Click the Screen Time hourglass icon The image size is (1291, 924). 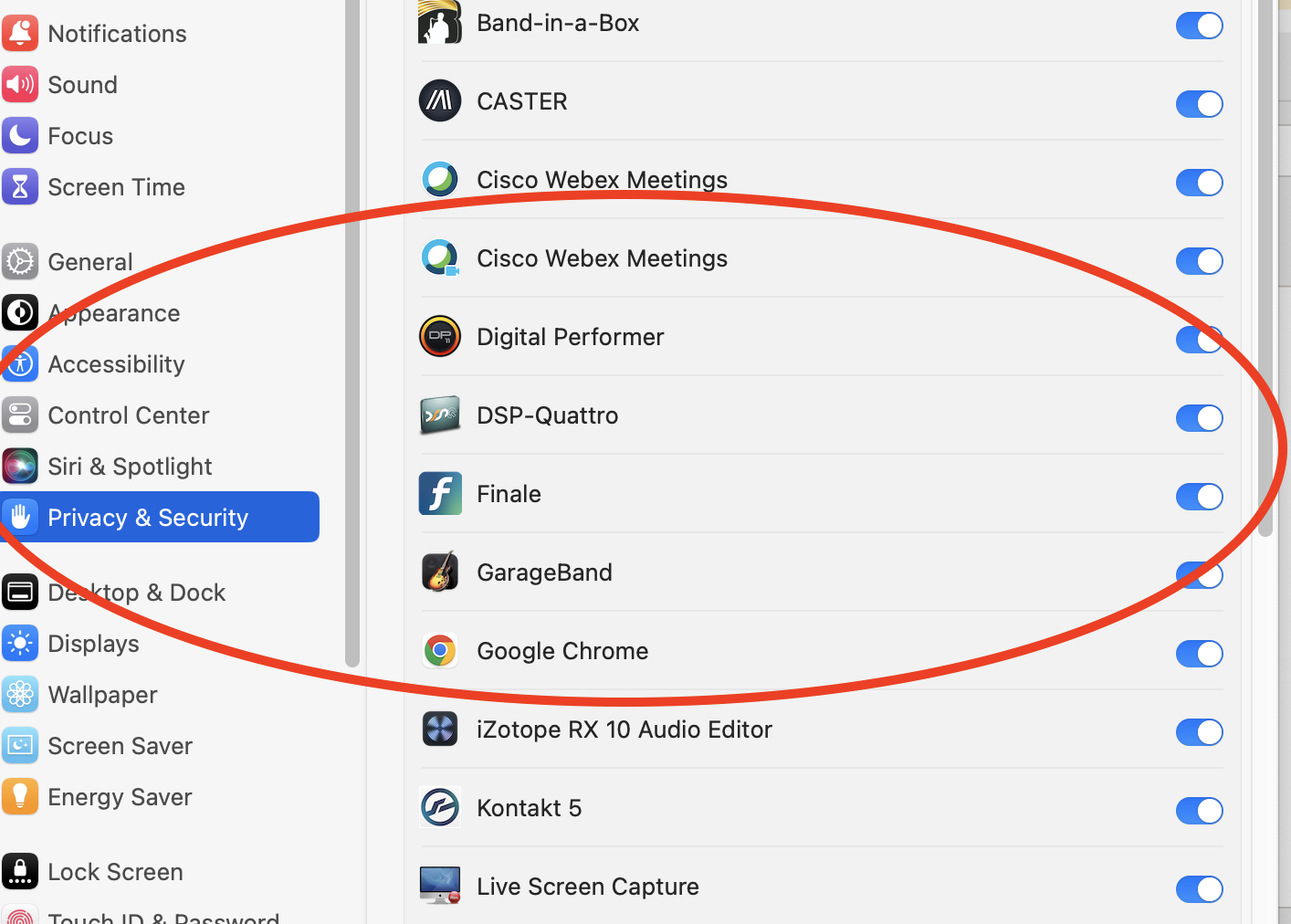tap(20, 186)
